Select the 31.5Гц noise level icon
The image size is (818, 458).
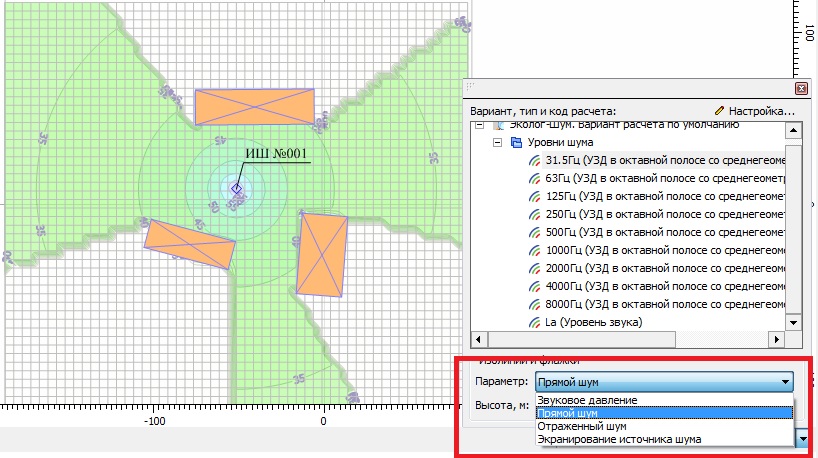click(536, 161)
